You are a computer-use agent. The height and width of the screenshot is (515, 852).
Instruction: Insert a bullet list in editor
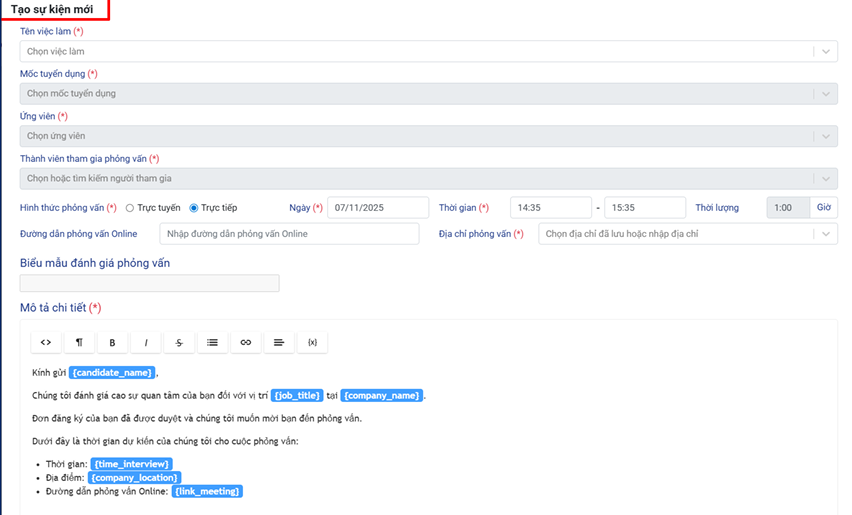click(x=212, y=343)
